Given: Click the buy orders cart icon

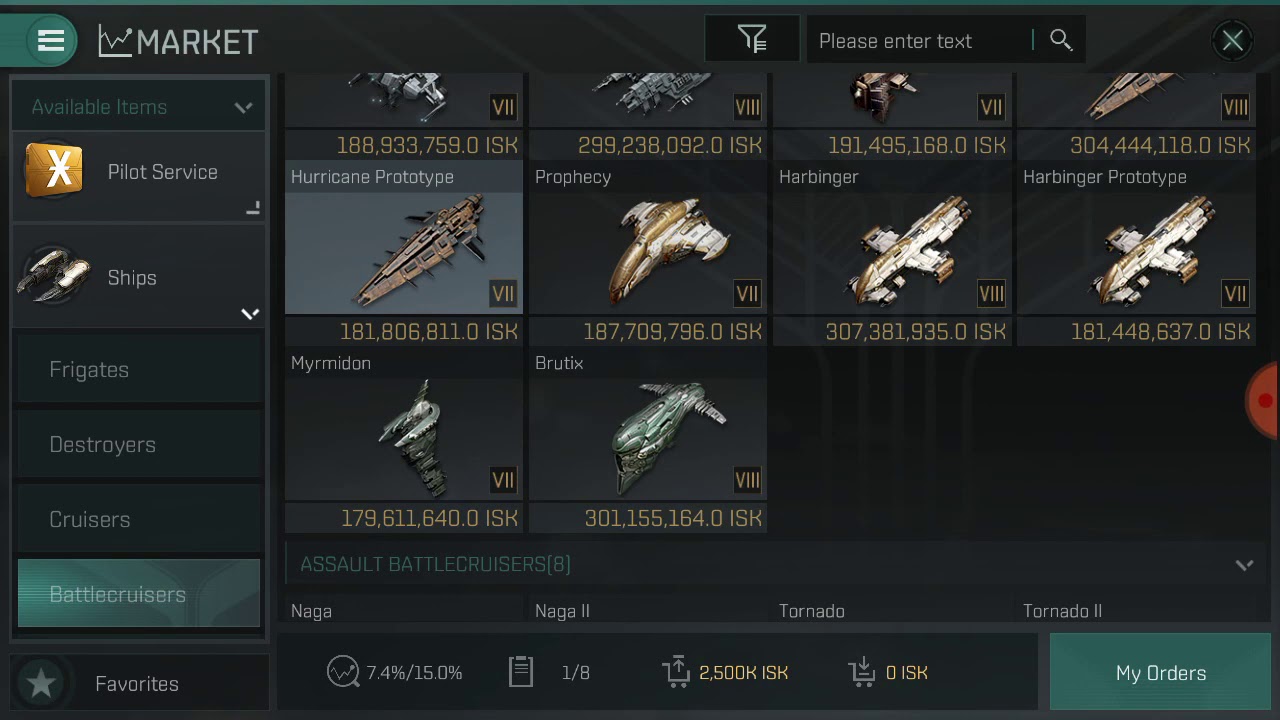Looking at the screenshot, I should pos(862,672).
